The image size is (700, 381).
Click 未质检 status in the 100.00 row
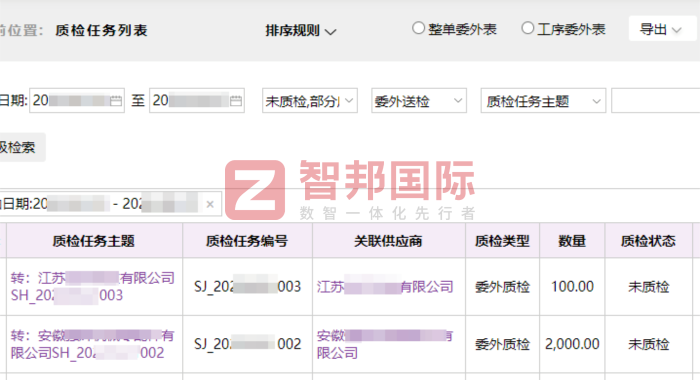649,287
